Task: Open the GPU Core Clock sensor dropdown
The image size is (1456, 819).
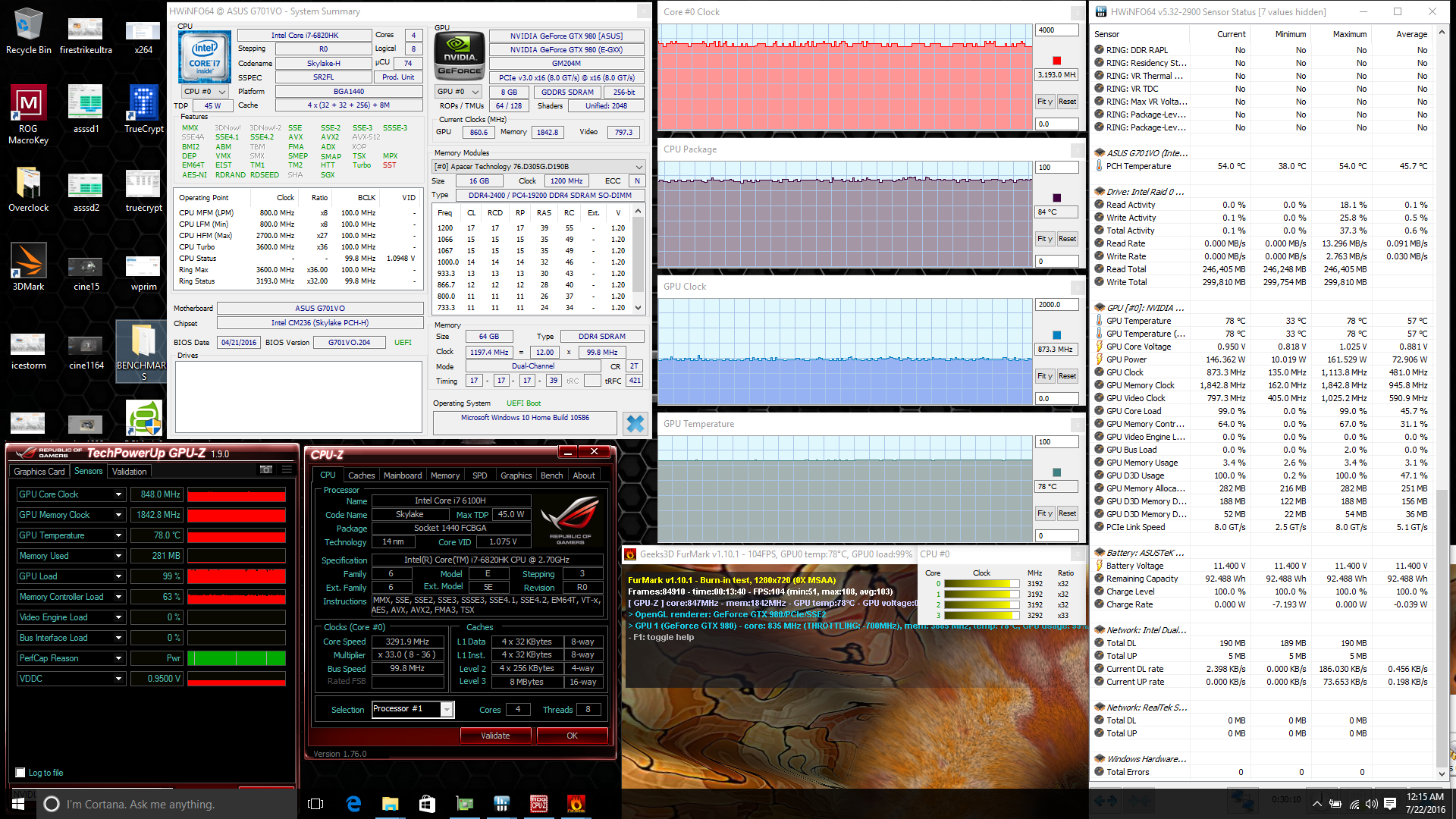Action: (x=118, y=494)
